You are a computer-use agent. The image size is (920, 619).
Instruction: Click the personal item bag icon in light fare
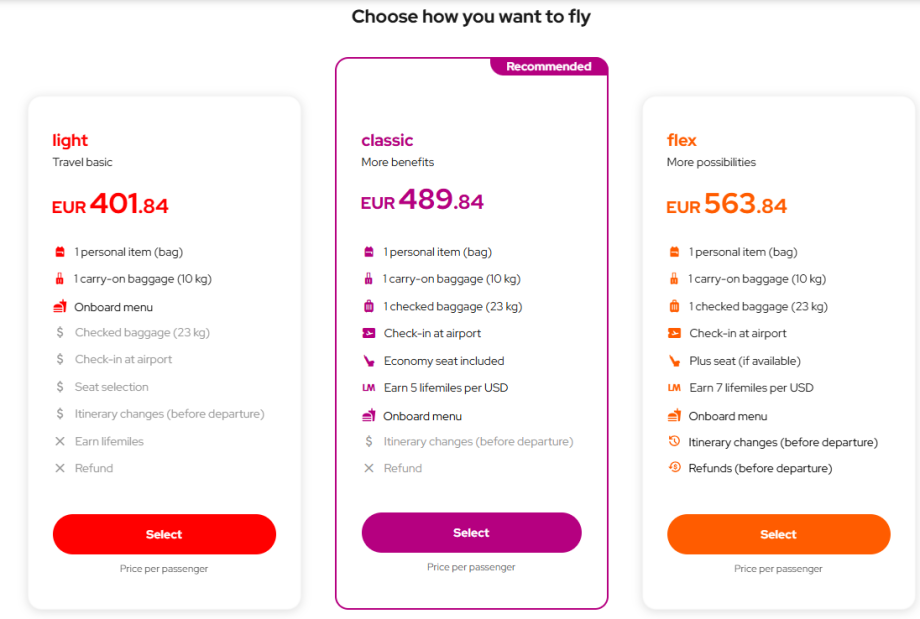[x=60, y=252]
